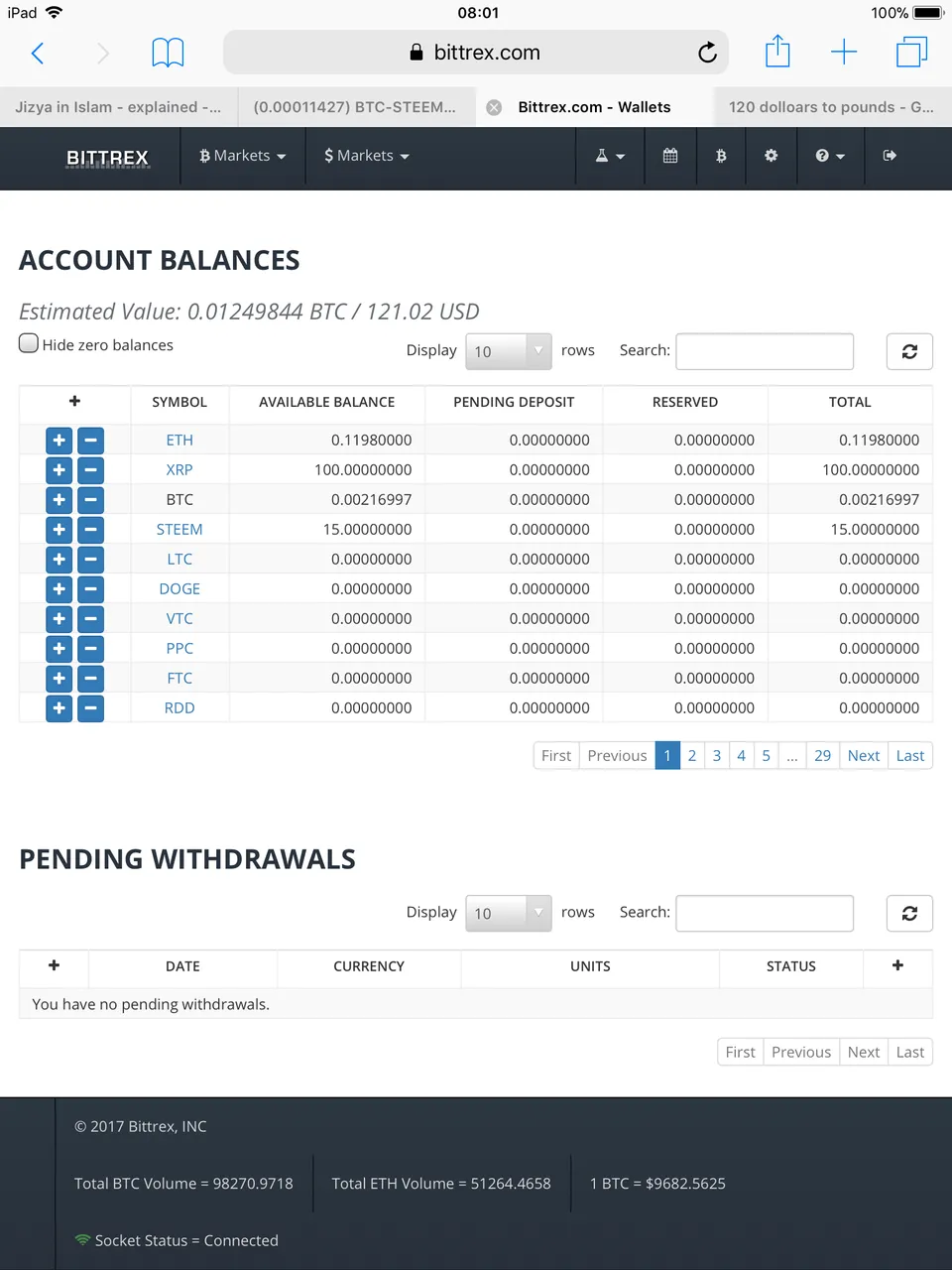Open Safari share sheet icon
952x1270 pixels.
tap(777, 52)
